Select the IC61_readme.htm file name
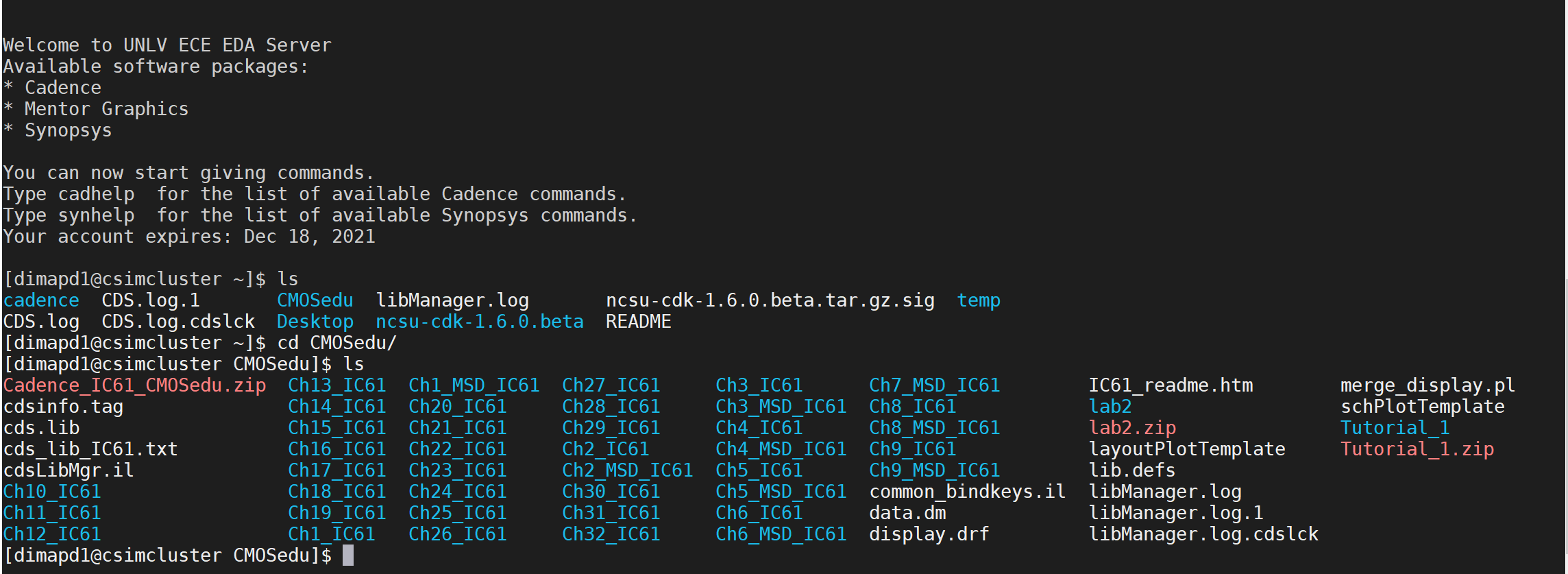 pos(1171,385)
